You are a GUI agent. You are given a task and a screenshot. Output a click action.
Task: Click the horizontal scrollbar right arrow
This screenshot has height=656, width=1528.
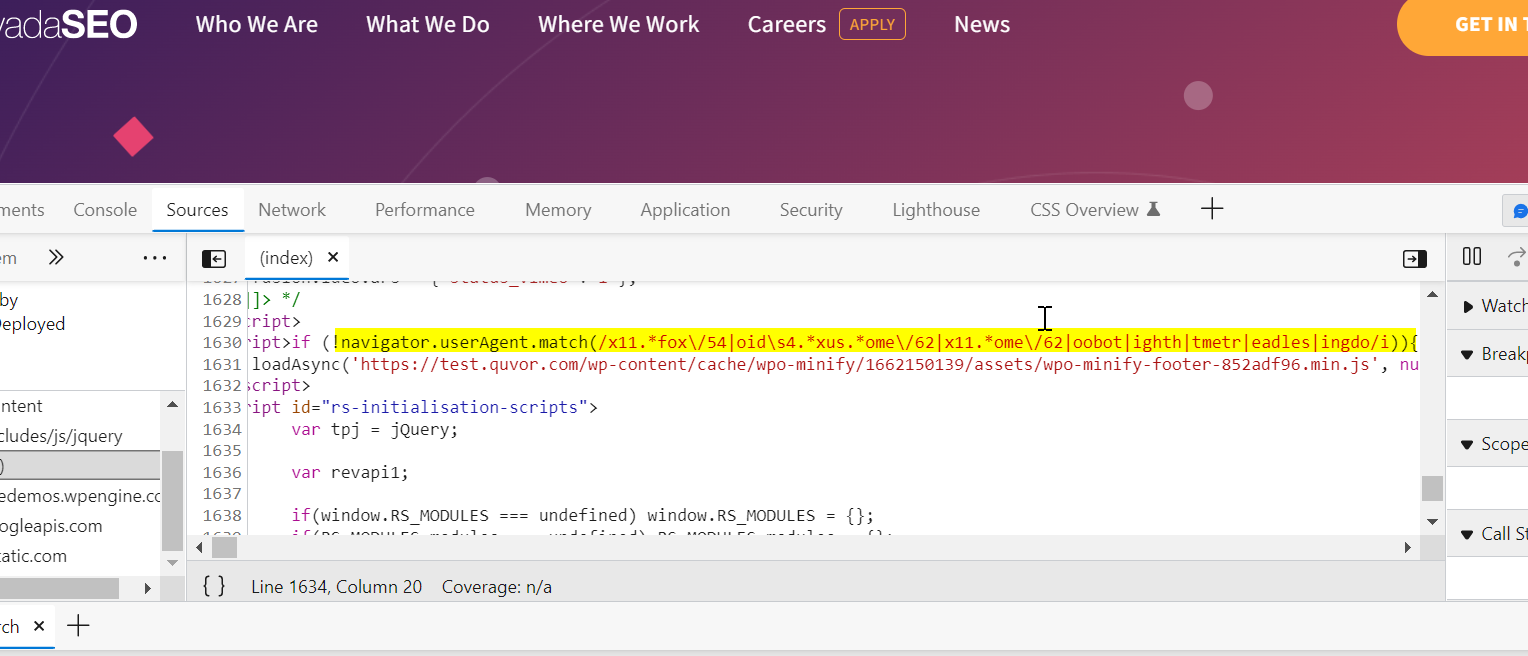(1407, 548)
